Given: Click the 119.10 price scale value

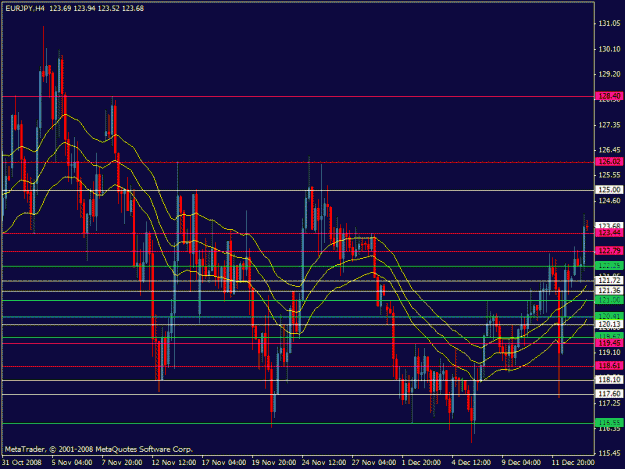Looking at the screenshot, I should point(609,352).
